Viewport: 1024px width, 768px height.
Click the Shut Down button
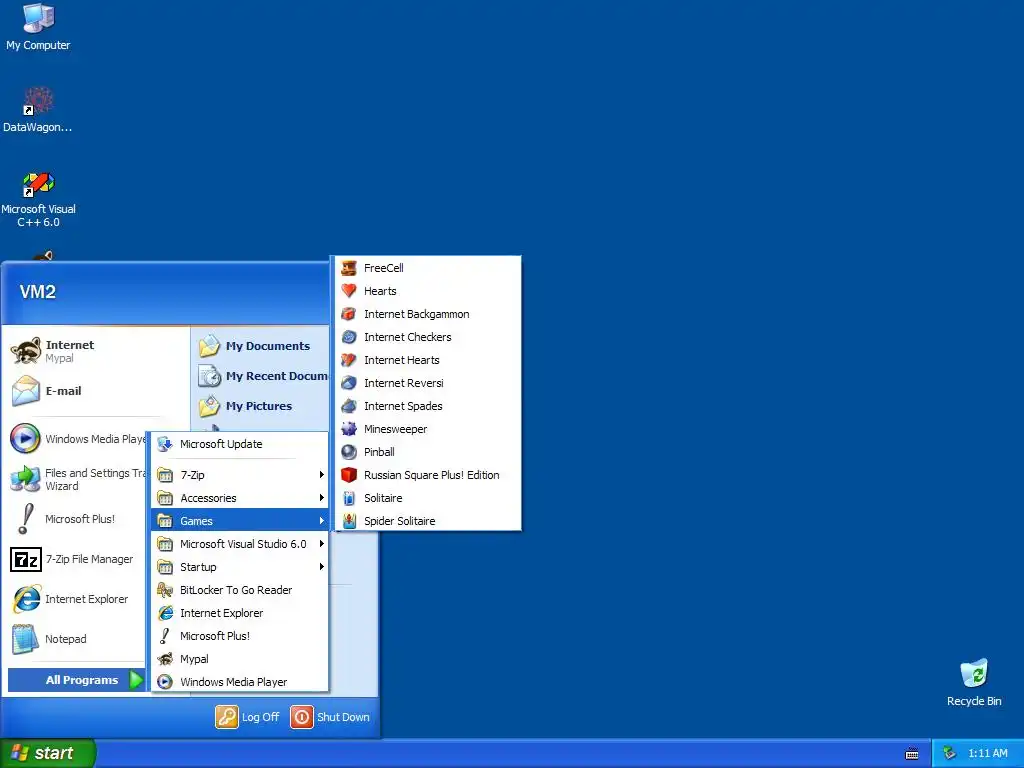[x=330, y=717]
